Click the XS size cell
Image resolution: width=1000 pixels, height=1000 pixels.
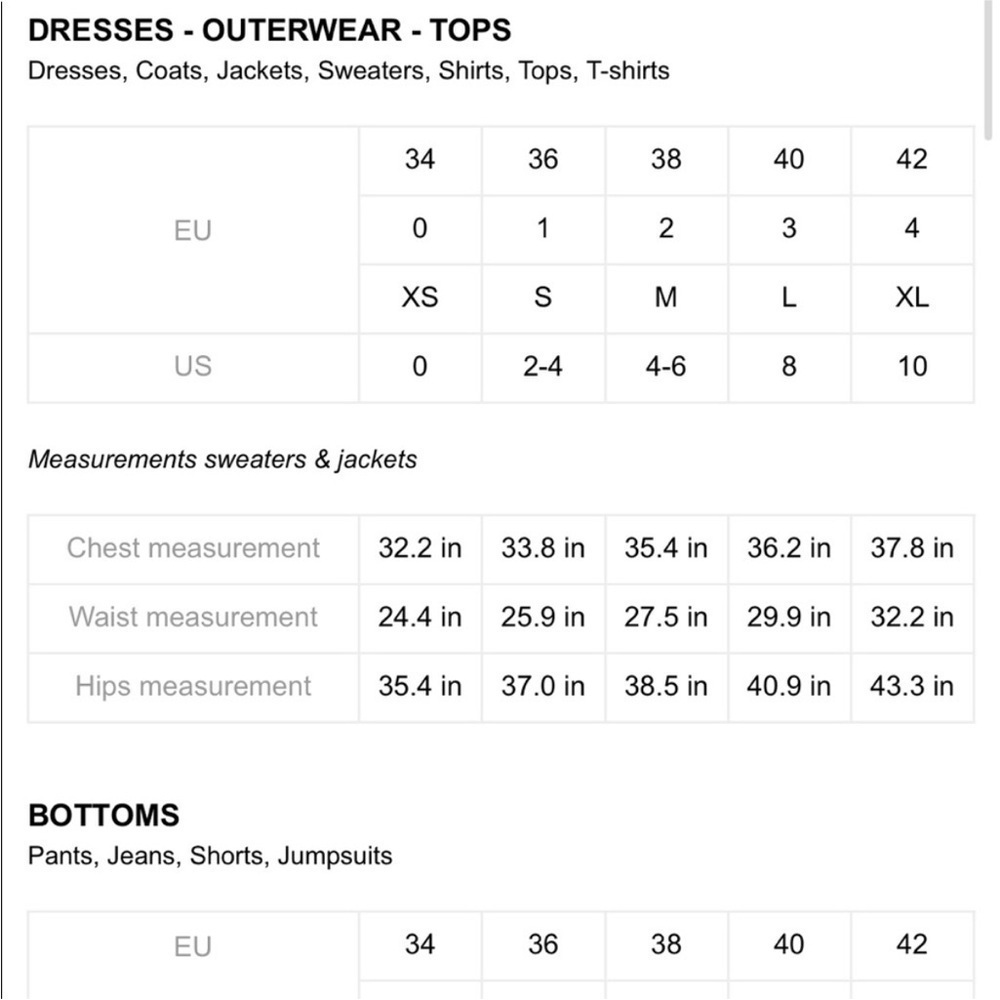[x=420, y=298]
